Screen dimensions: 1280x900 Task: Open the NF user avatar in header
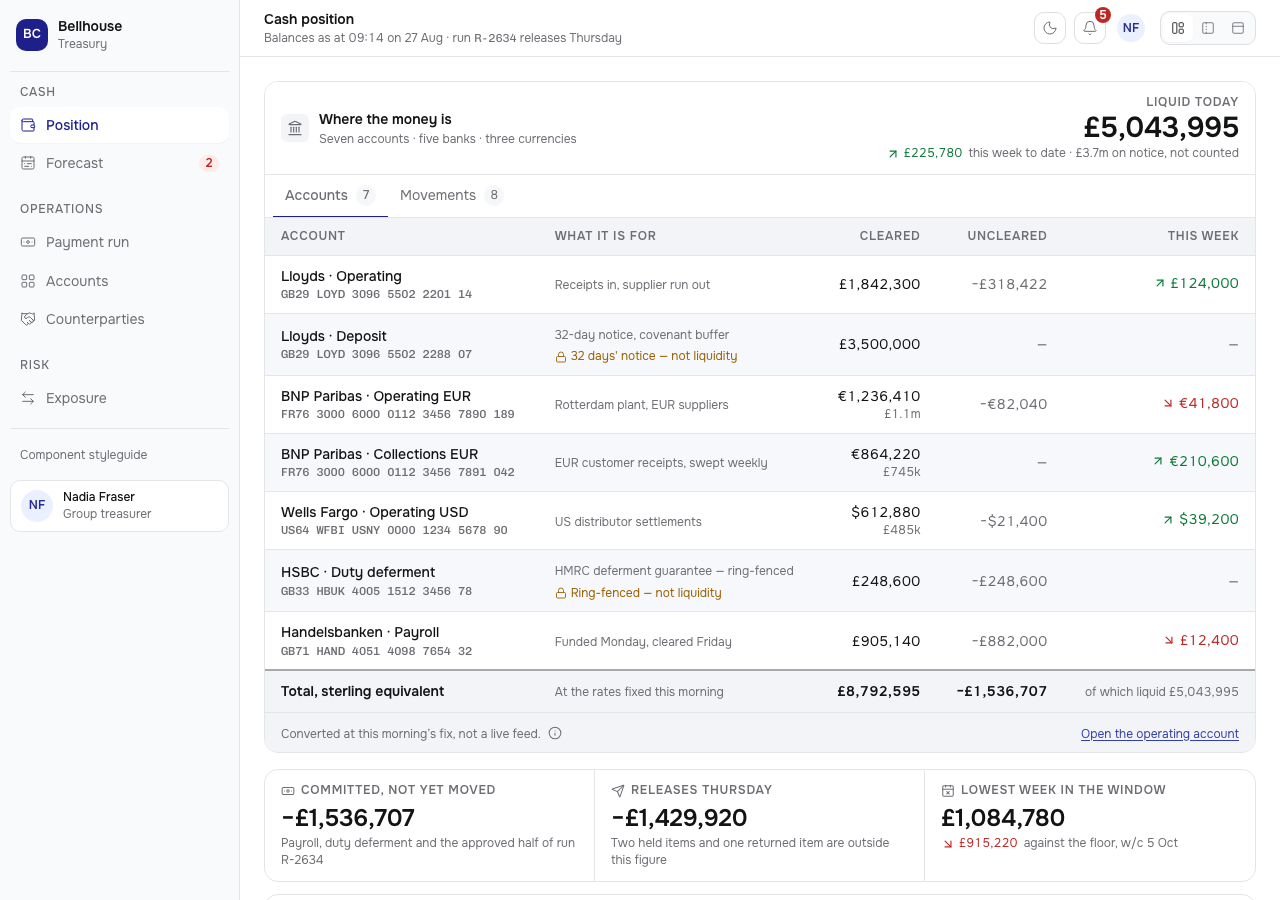(1131, 28)
